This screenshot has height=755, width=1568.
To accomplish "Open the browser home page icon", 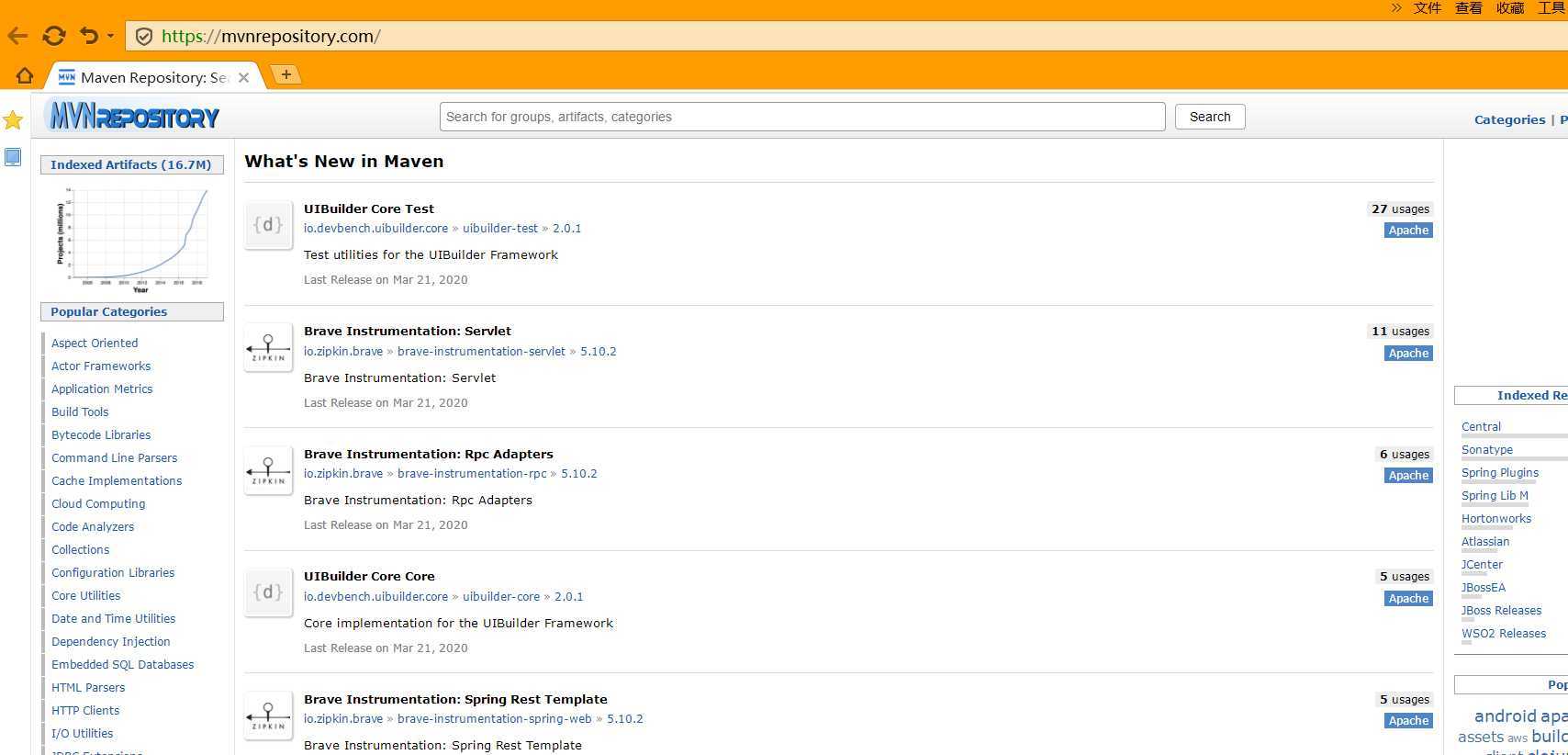I will pyautogui.click(x=25, y=76).
